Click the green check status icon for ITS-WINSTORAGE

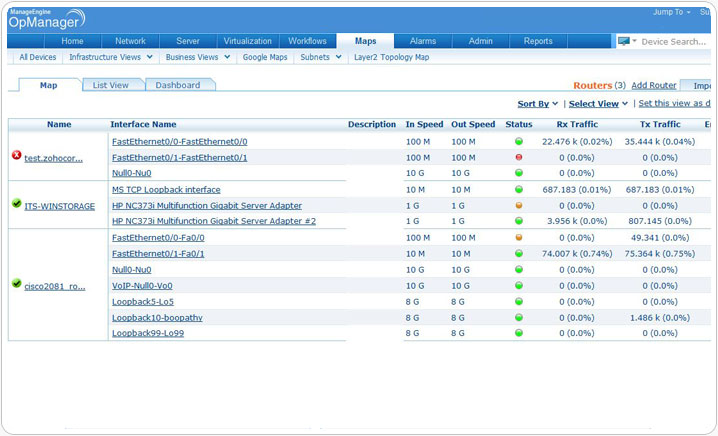(16, 203)
